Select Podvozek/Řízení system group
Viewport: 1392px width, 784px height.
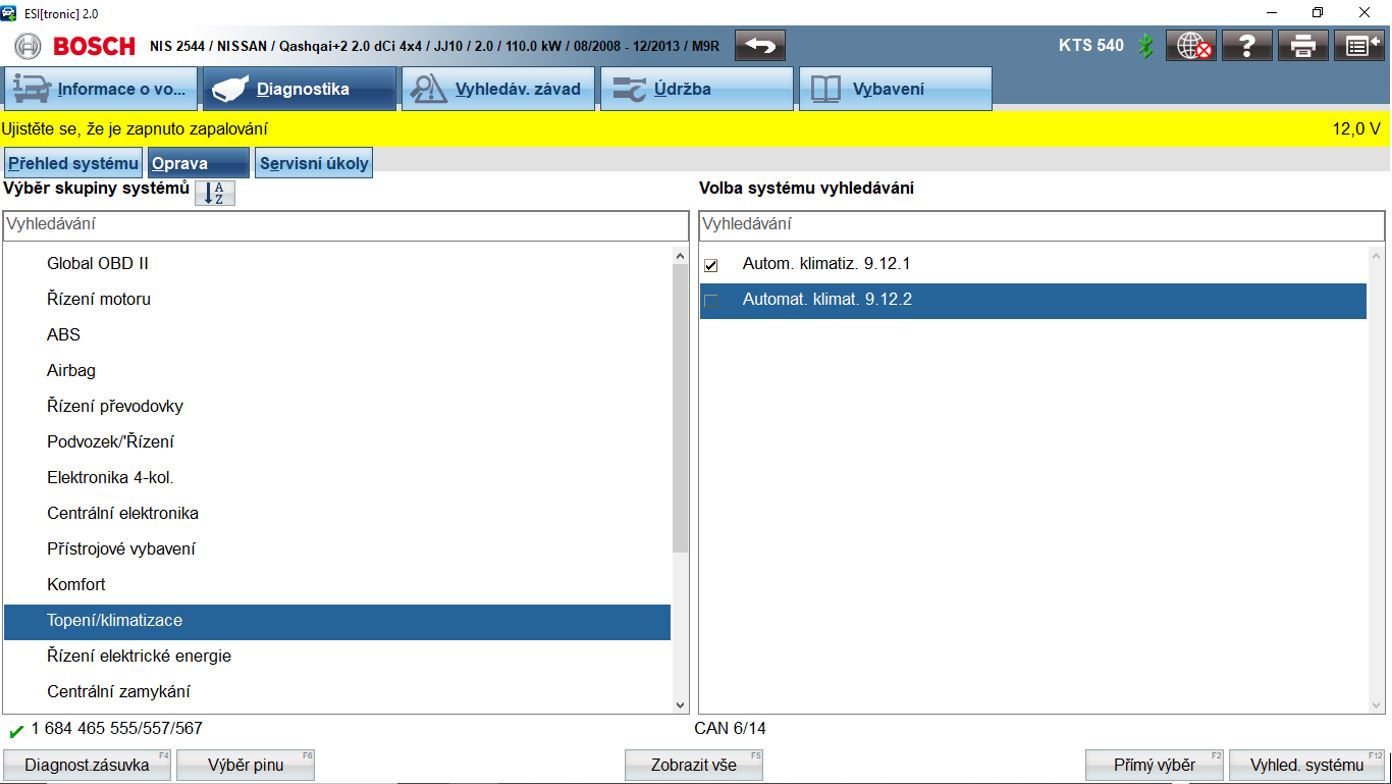click(337, 442)
